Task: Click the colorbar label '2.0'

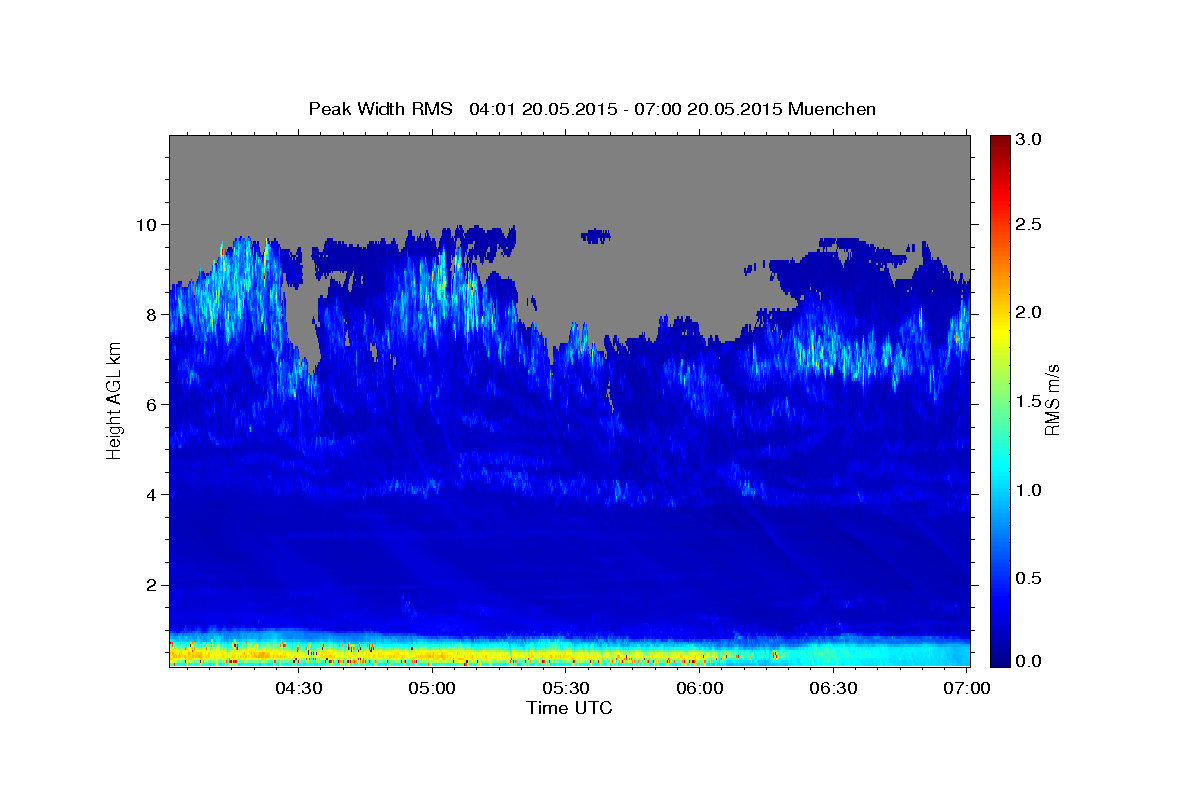Action: 1030,312
